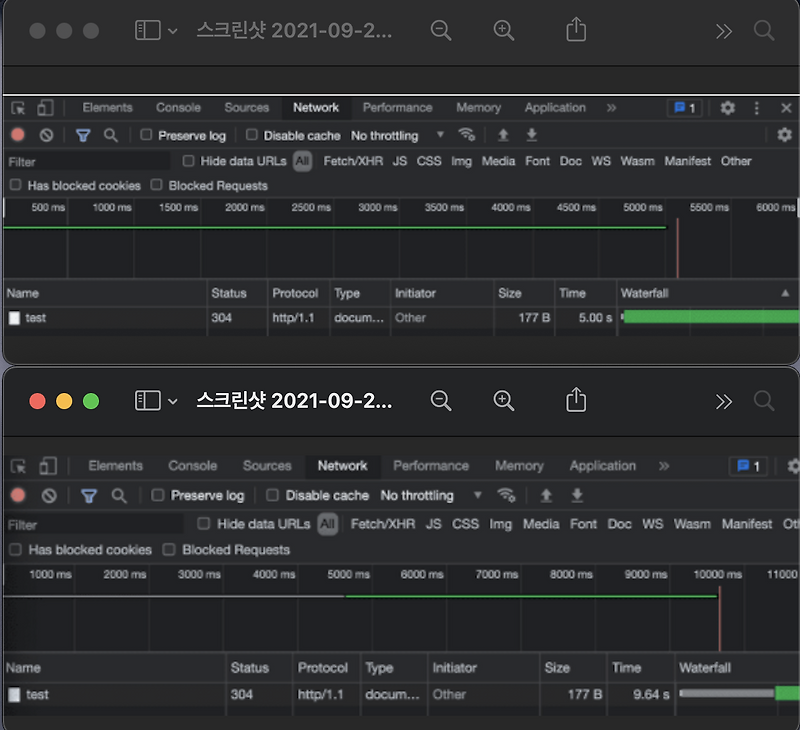Click the record button in the bottom Network panel
This screenshot has height=730, width=800.
[18, 495]
